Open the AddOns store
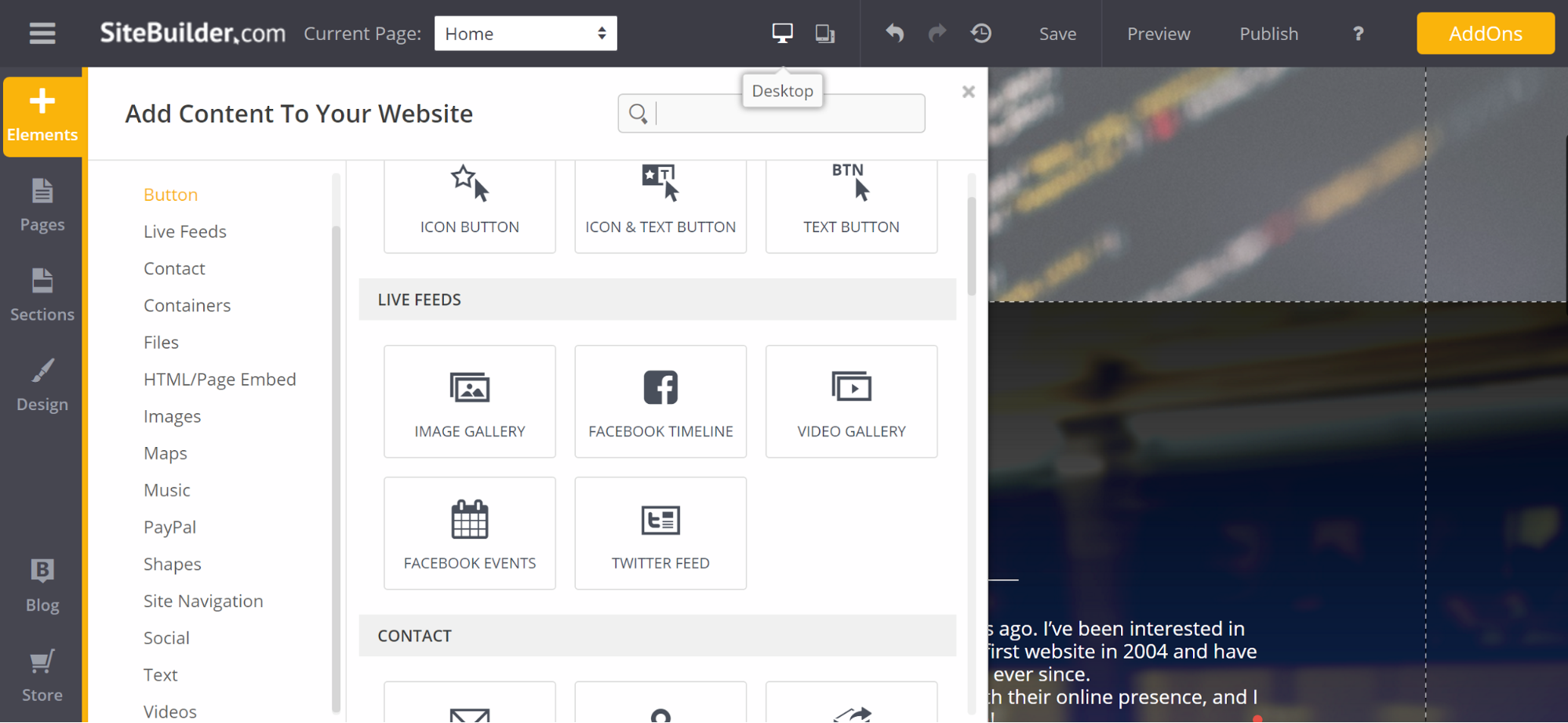1568x723 pixels. coord(1485,34)
